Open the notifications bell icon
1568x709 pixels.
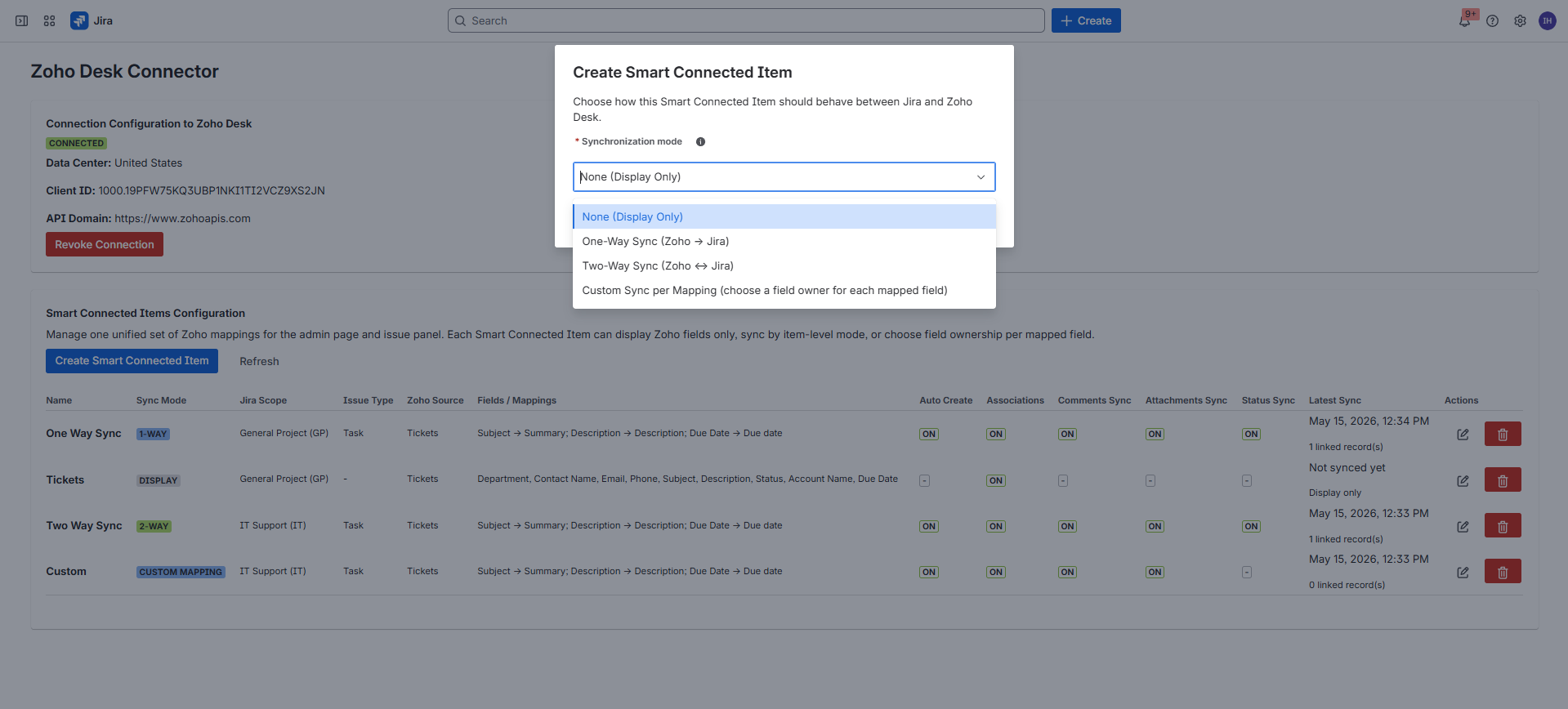1464,21
